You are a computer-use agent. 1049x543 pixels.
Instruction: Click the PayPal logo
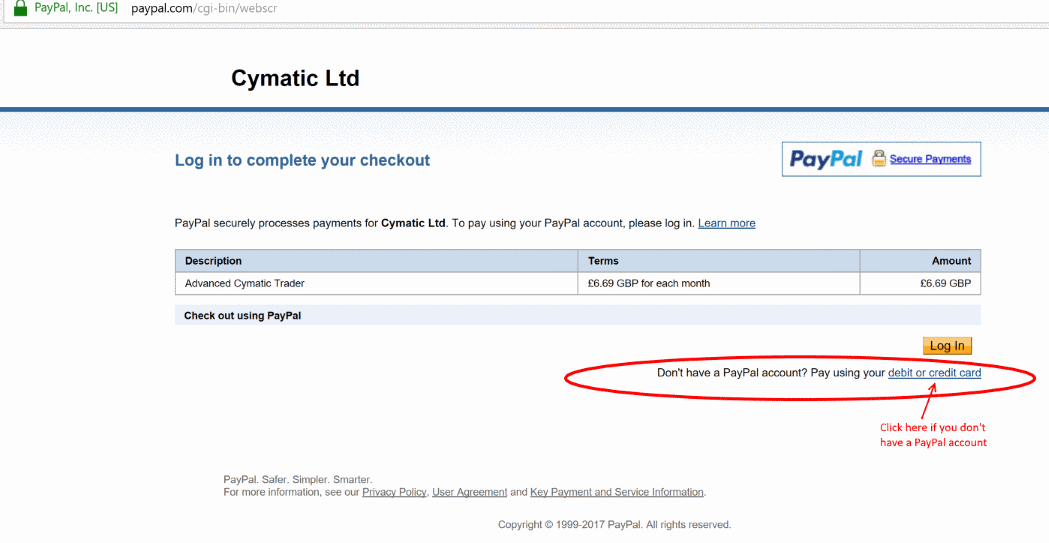[x=826, y=159]
